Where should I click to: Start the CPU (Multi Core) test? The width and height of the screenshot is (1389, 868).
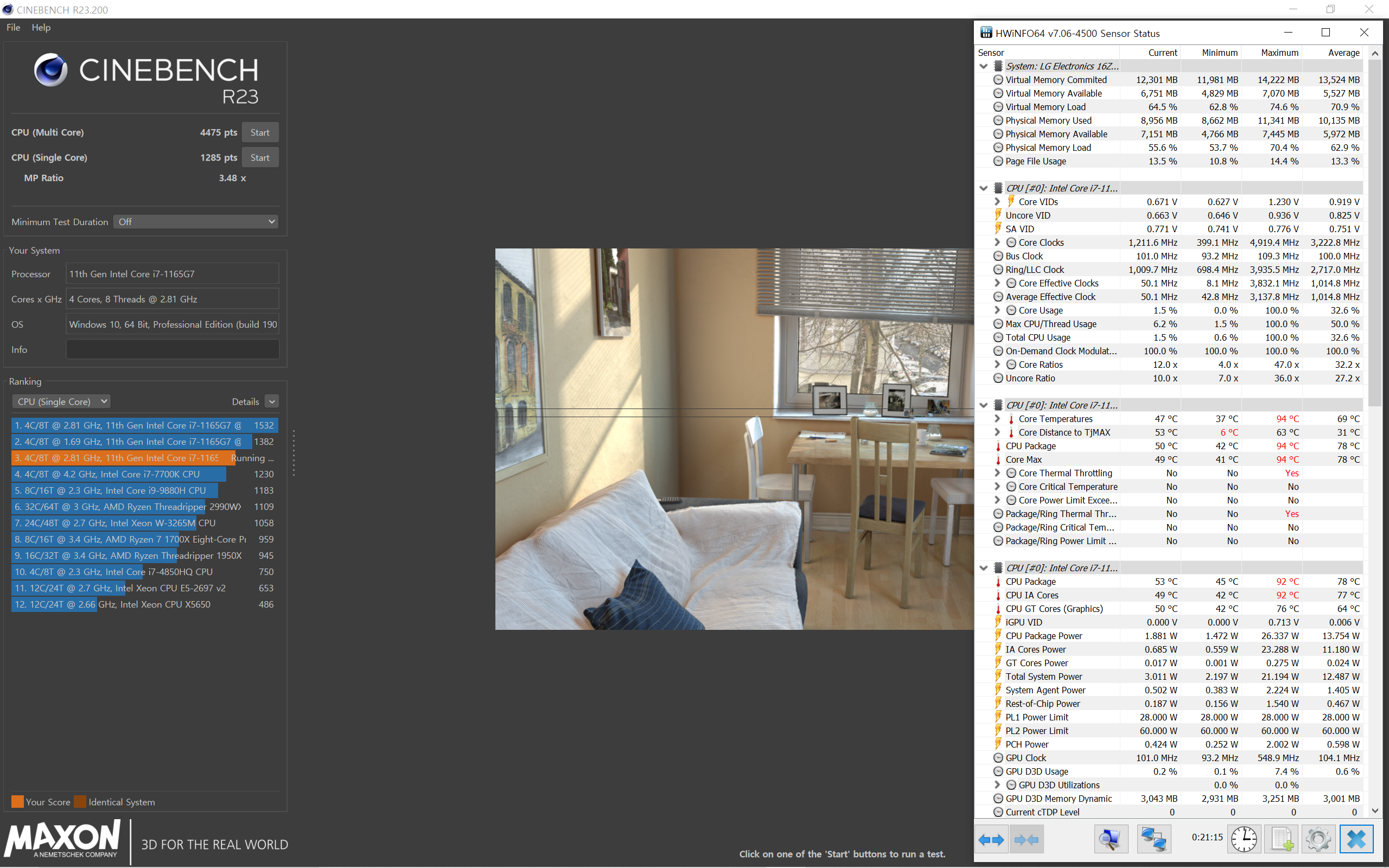[x=260, y=132]
